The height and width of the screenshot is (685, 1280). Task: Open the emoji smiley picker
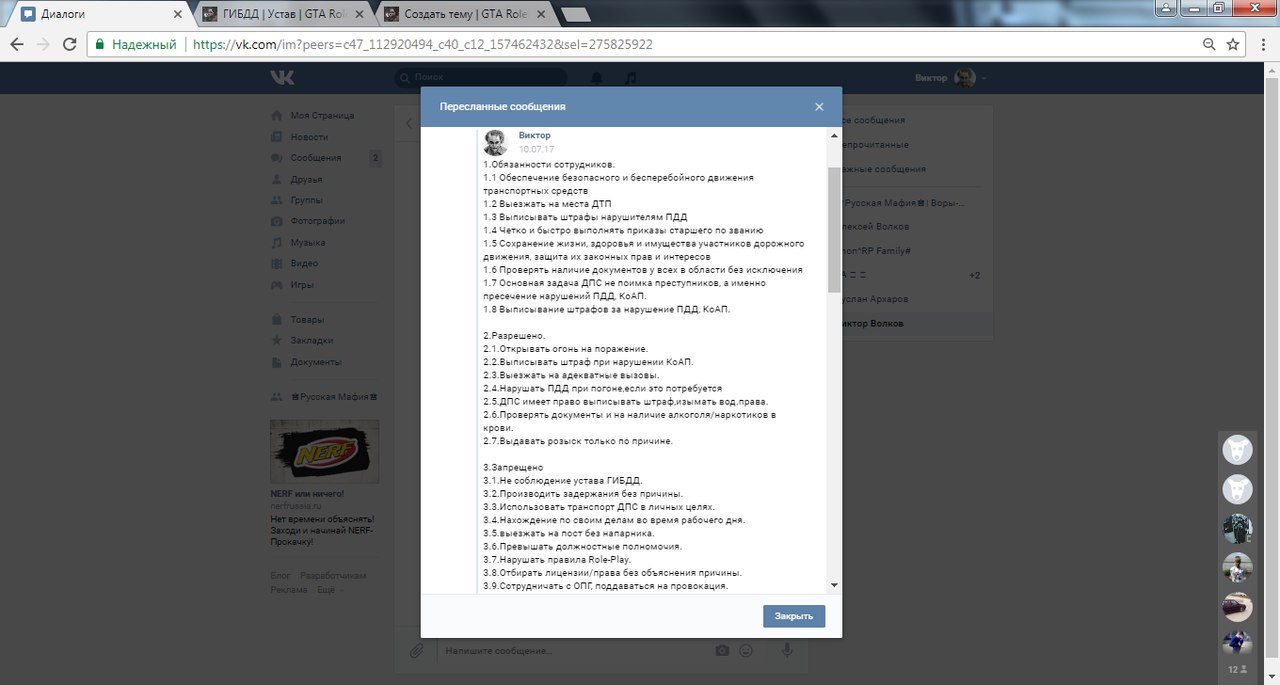pos(746,650)
